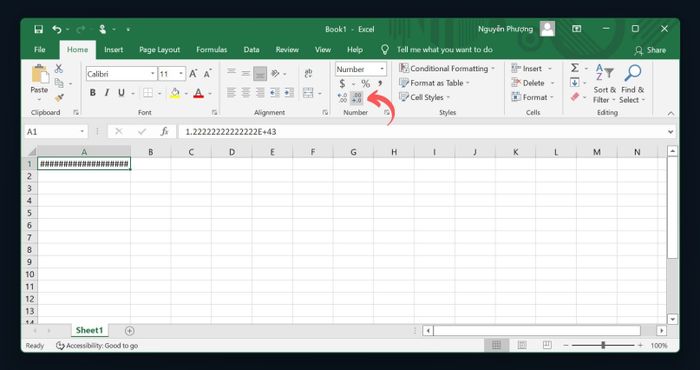This screenshot has height=370, width=700.
Task: Open the Calibri font name dropdown
Action: click(153, 74)
